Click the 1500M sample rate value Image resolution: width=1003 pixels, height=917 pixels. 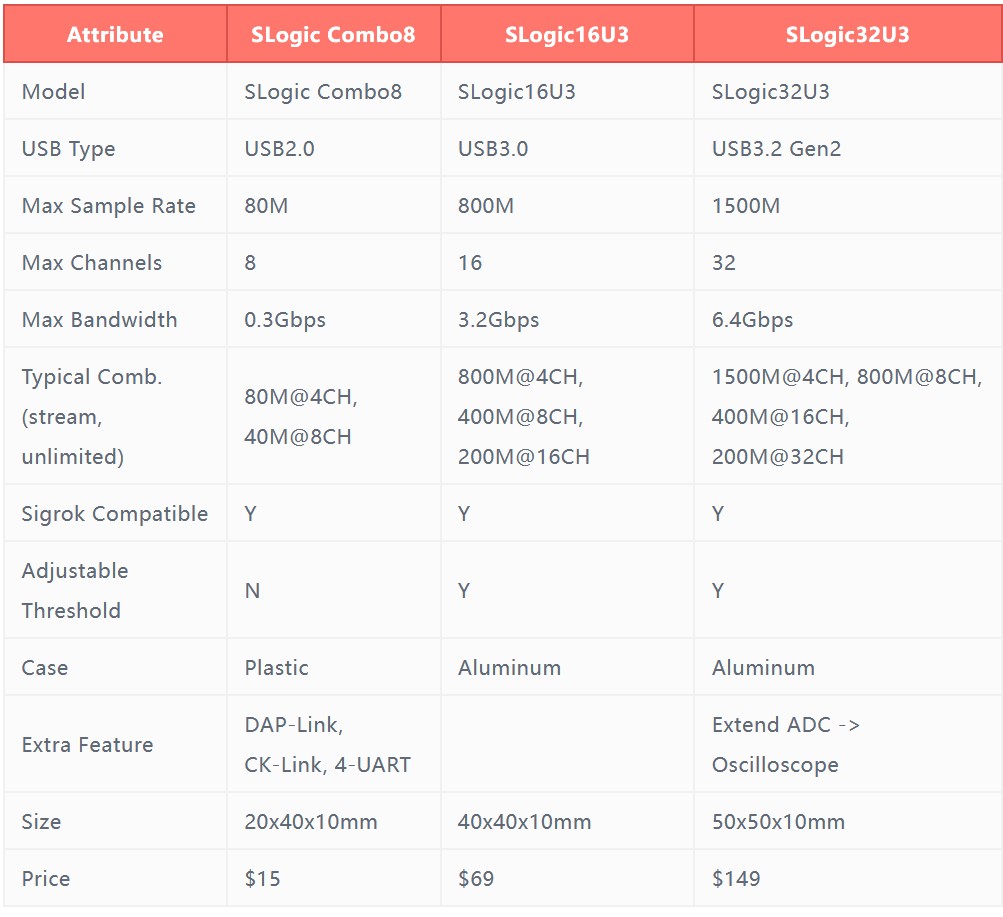746,205
